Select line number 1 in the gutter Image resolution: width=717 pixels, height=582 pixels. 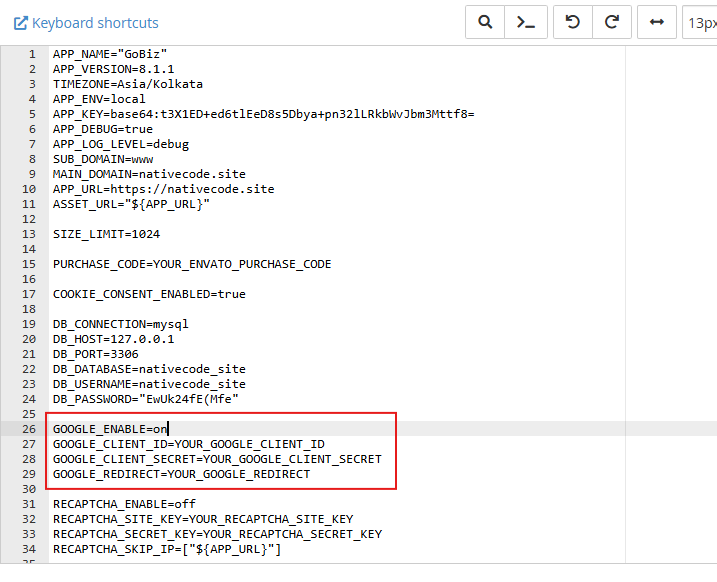[32, 54]
